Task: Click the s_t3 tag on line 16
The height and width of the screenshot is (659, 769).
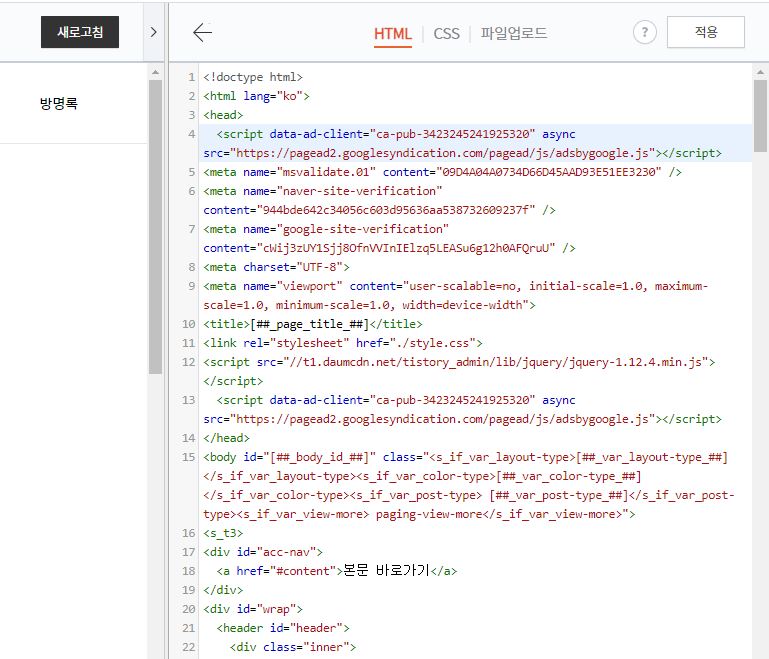Action: pyautogui.click(x=223, y=533)
